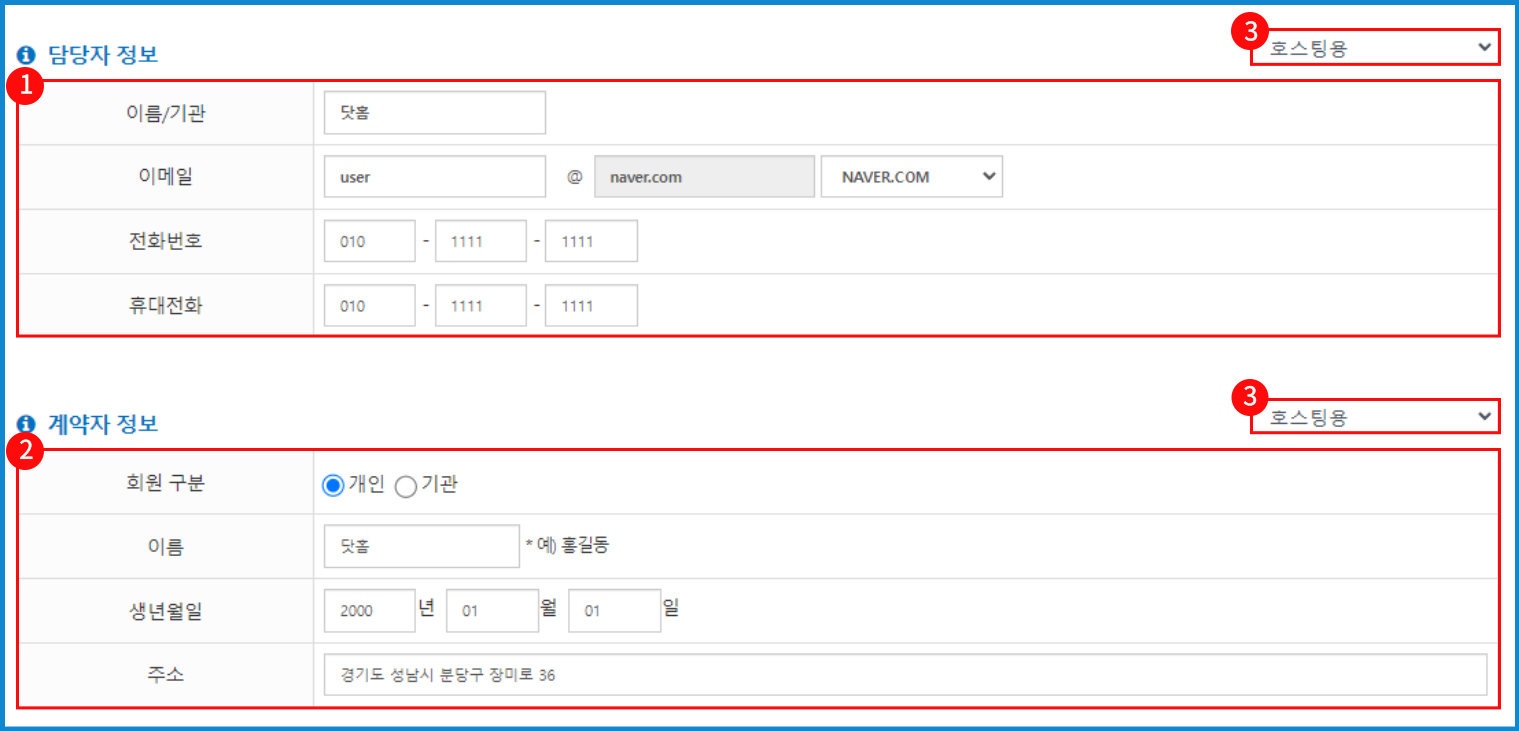Focus the birth day 일 field
This screenshot has height=731, width=1519.
pyautogui.click(x=614, y=611)
